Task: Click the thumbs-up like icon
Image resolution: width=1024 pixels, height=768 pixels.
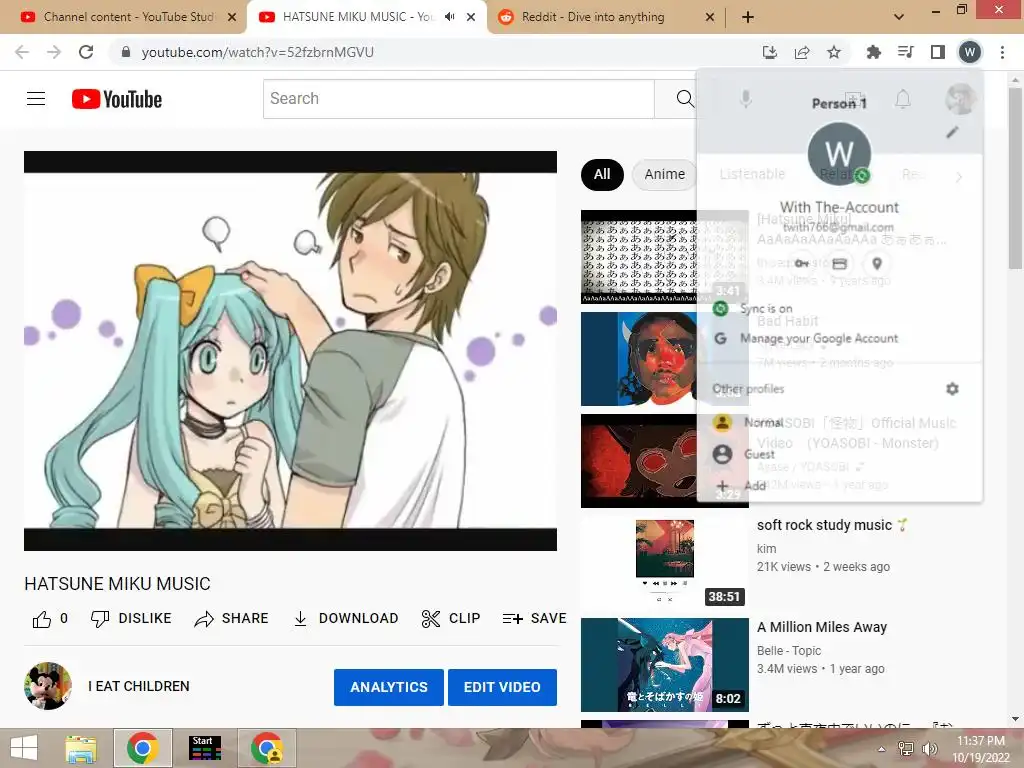Action: 42,619
